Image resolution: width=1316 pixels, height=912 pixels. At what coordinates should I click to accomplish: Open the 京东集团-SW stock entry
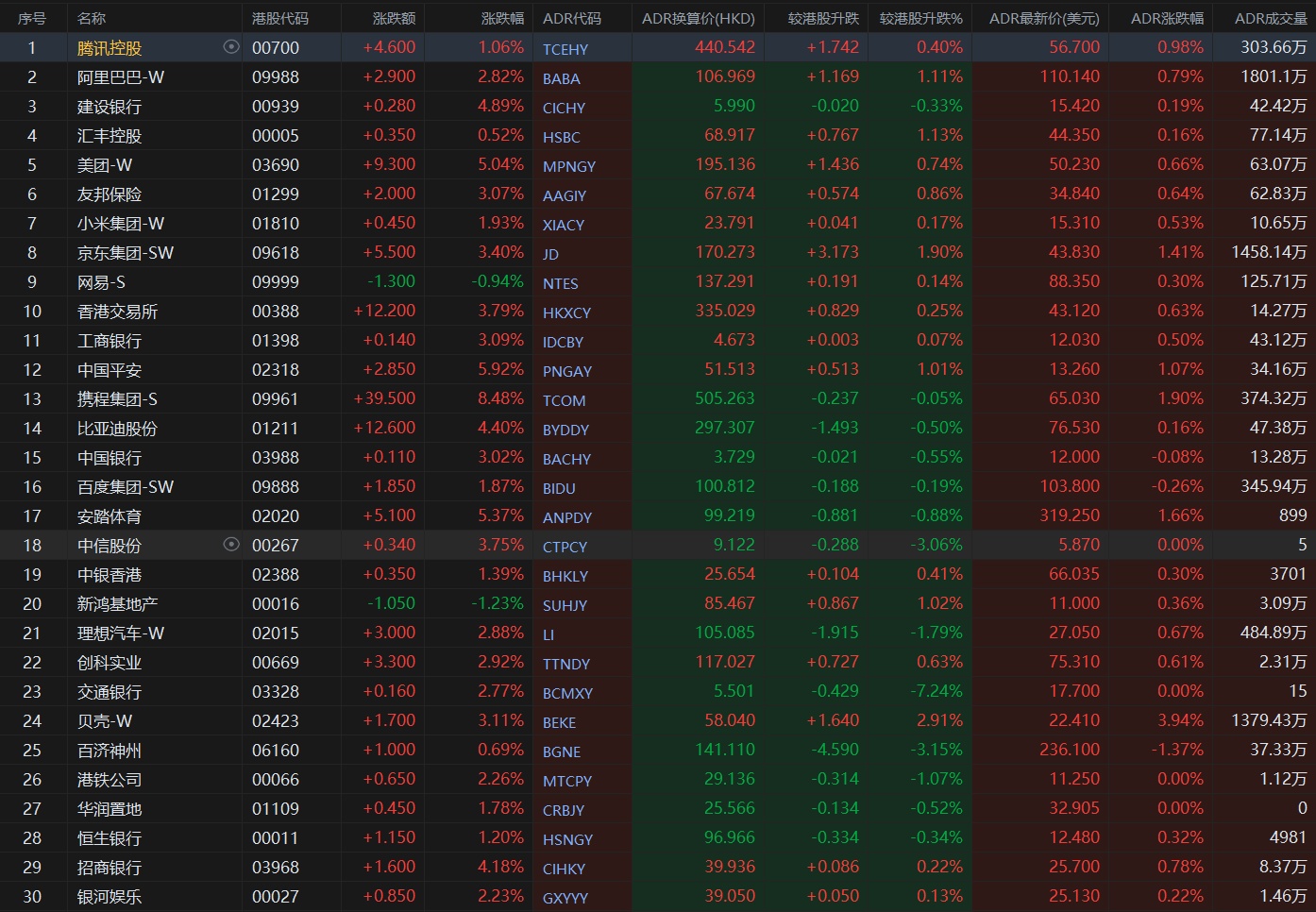point(125,253)
